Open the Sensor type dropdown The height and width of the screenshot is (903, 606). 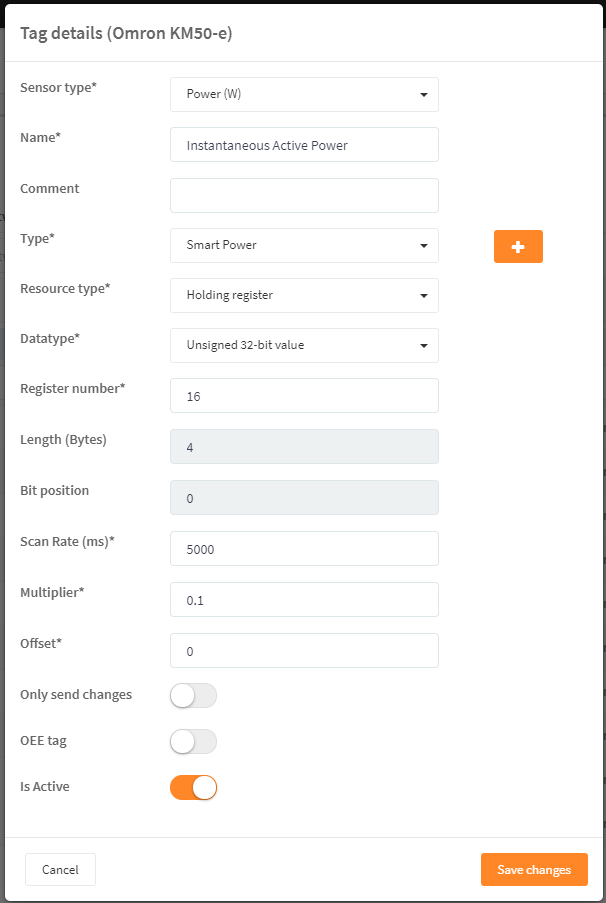(x=304, y=94)
